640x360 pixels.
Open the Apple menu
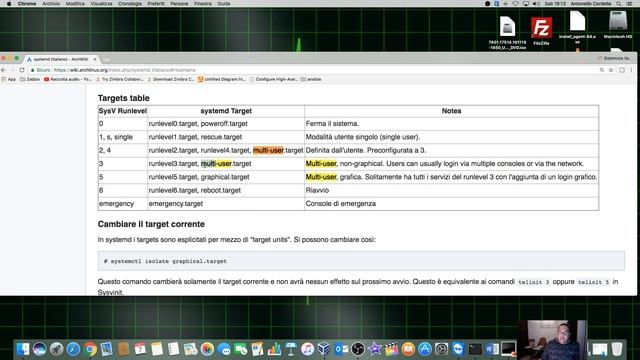pyautogui.click(x=9, y=4)
